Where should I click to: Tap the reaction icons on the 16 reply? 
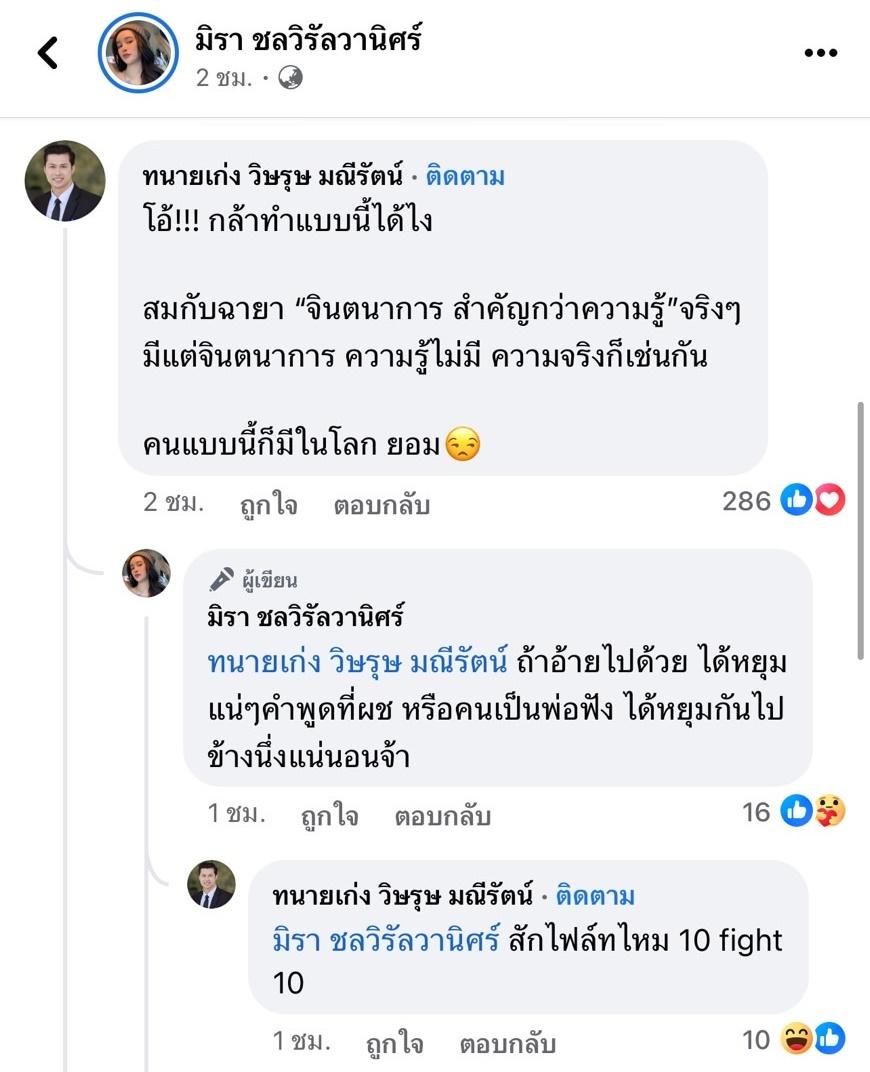813,811
